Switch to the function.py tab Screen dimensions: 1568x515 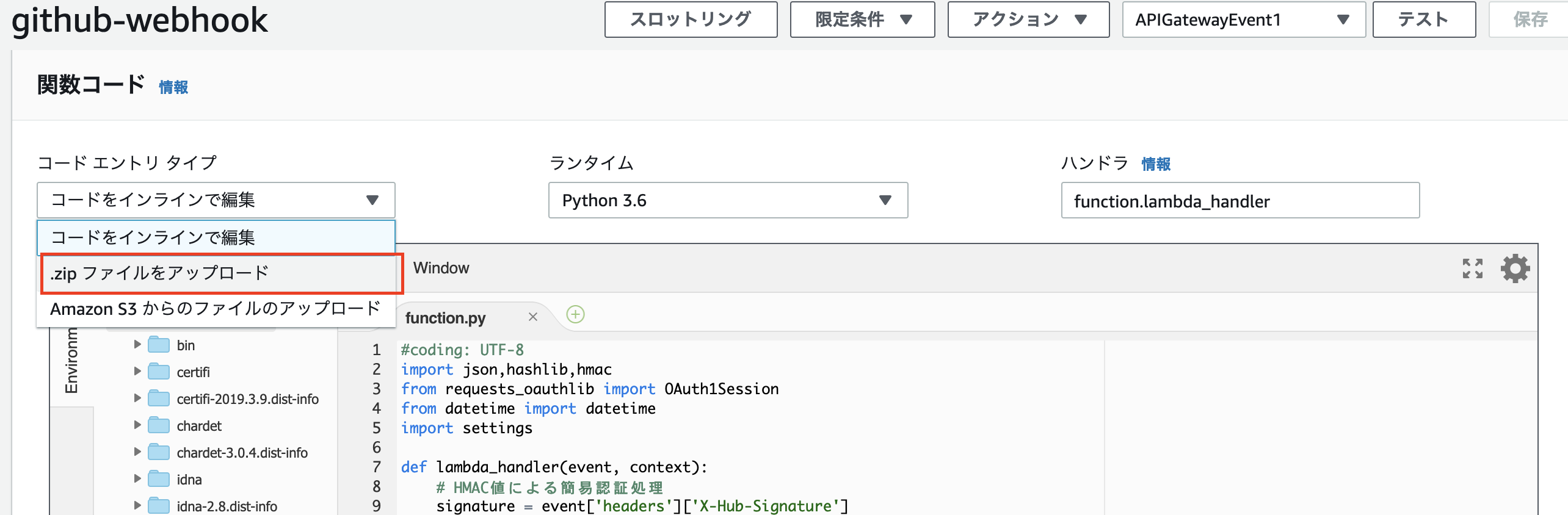[x=446, y=318]
